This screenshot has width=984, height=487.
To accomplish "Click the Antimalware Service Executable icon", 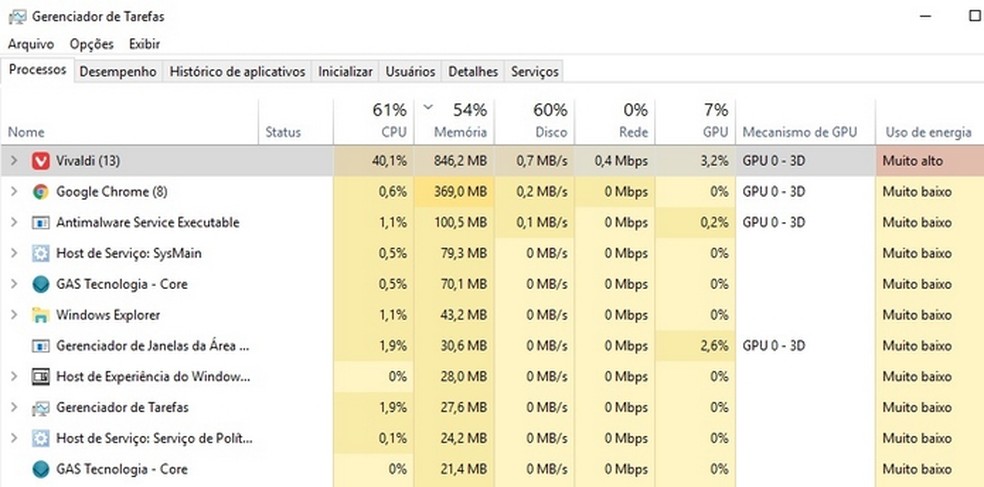I will click(41, 222).
